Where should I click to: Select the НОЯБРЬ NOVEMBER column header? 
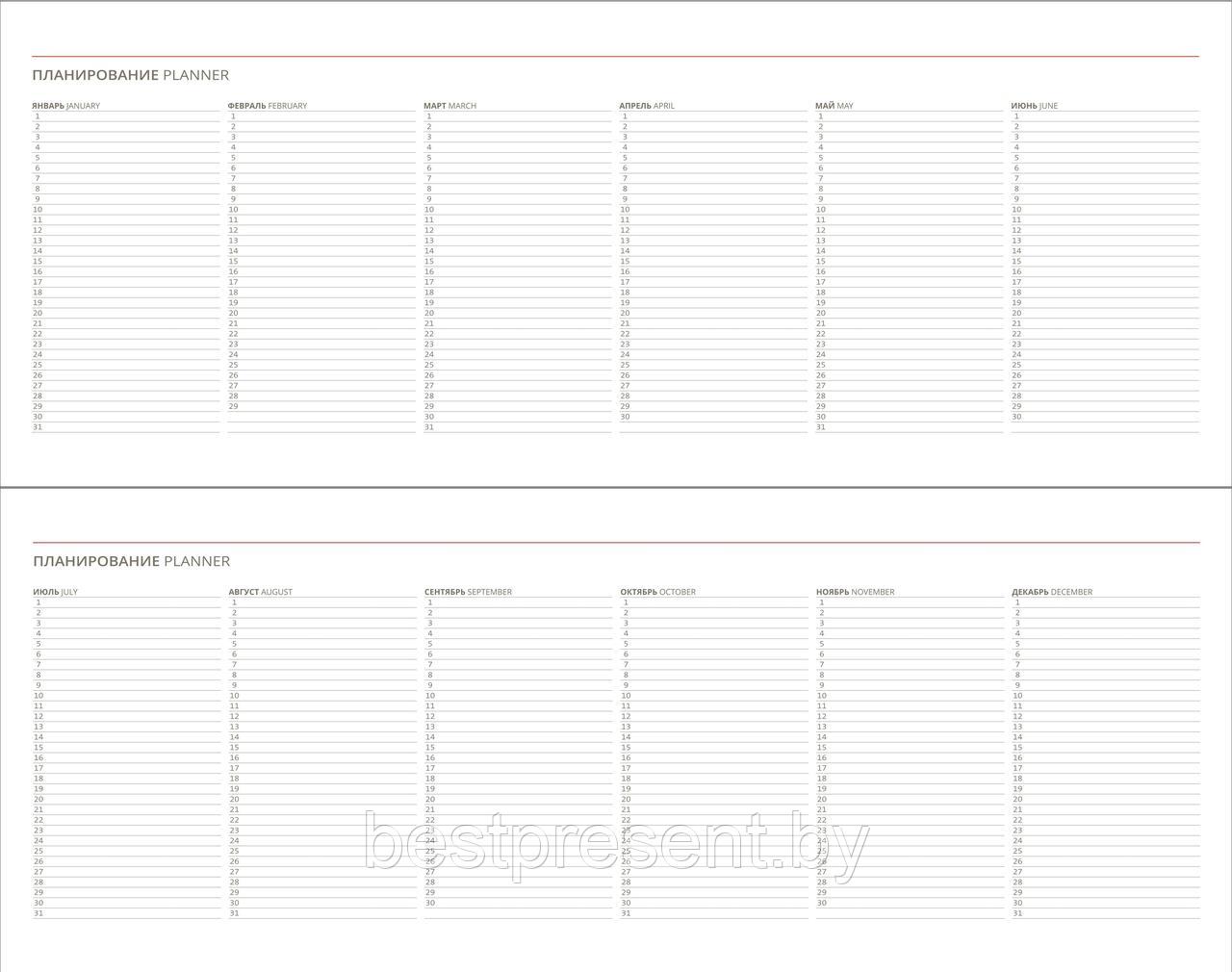click(x=855, y=592)
